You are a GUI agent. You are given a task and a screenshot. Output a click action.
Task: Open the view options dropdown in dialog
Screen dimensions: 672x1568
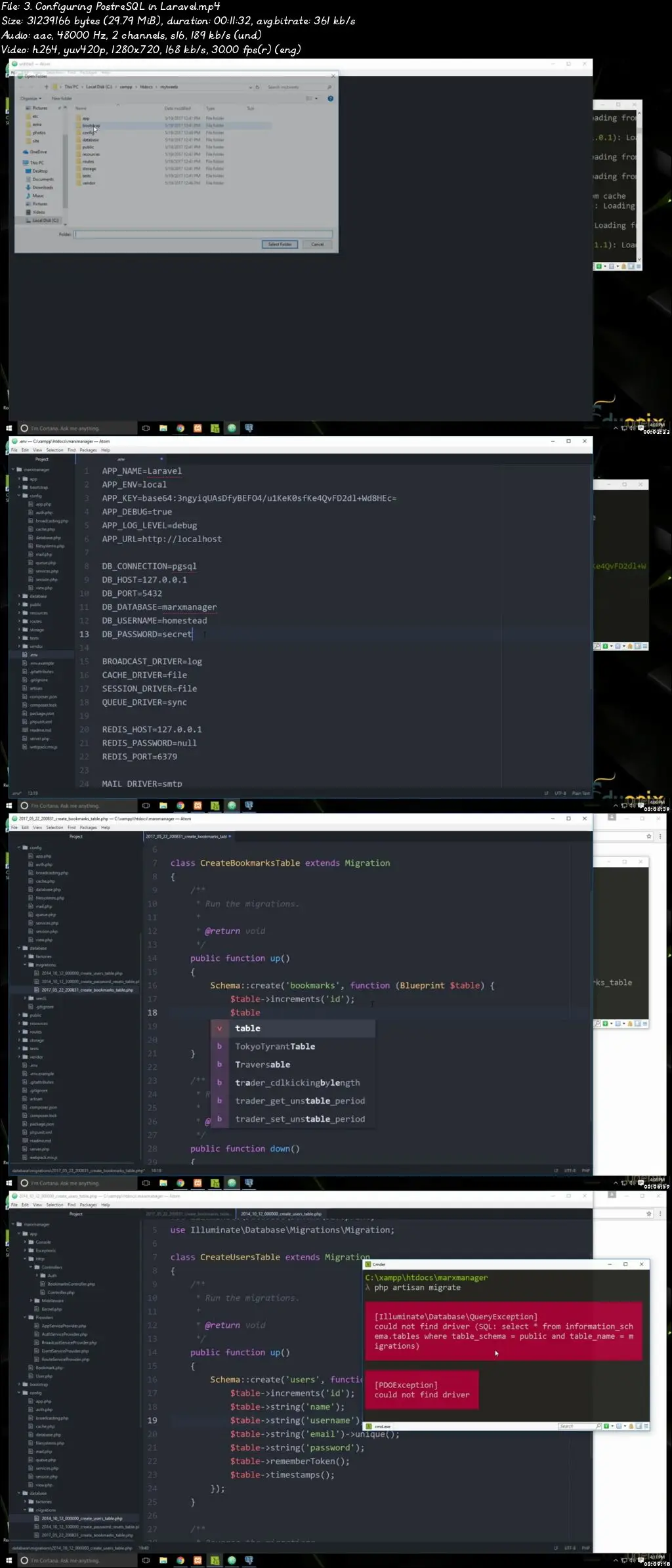(x=312, y=98)
